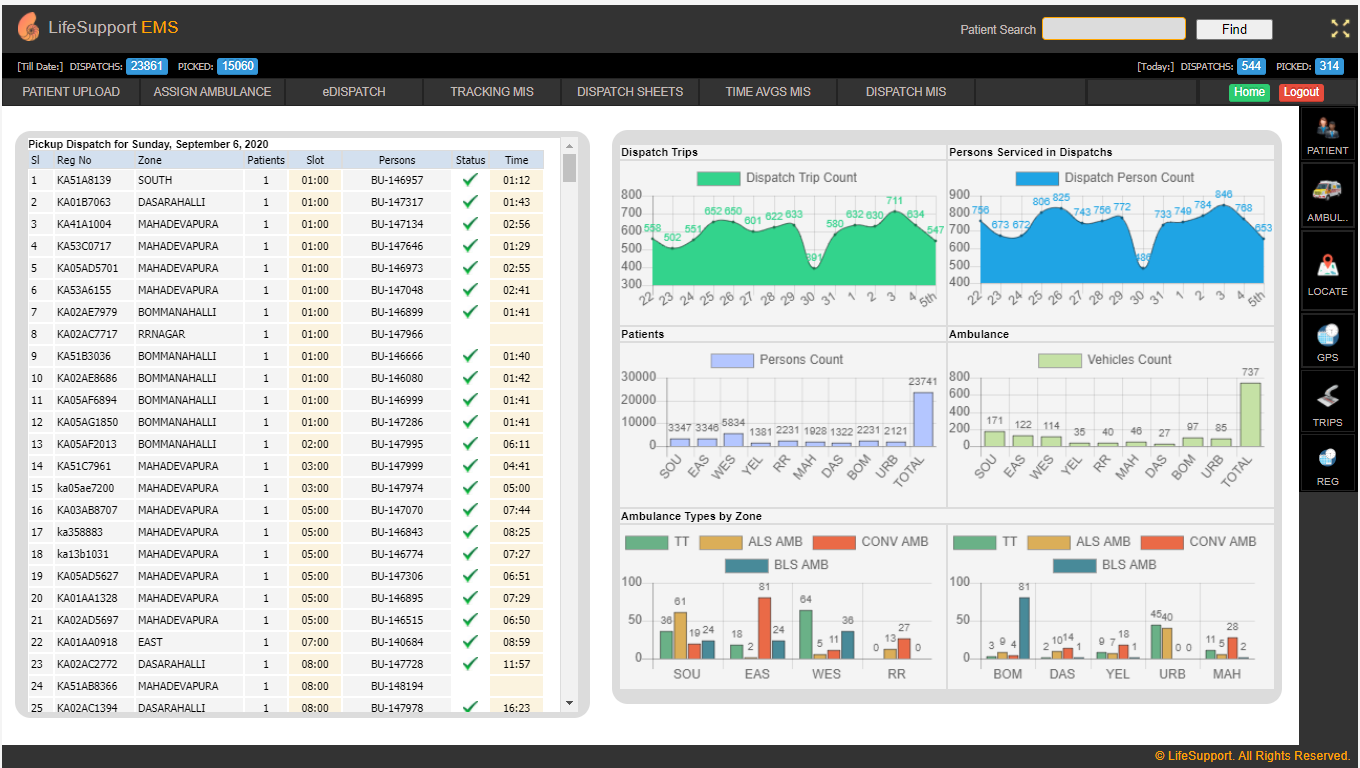Image resolution: width=1360 pixels, height=768 pixels.
Task: Toggle TT legend swatch in left zone chart
Action: pyautogui.click(x=646, y=542)
